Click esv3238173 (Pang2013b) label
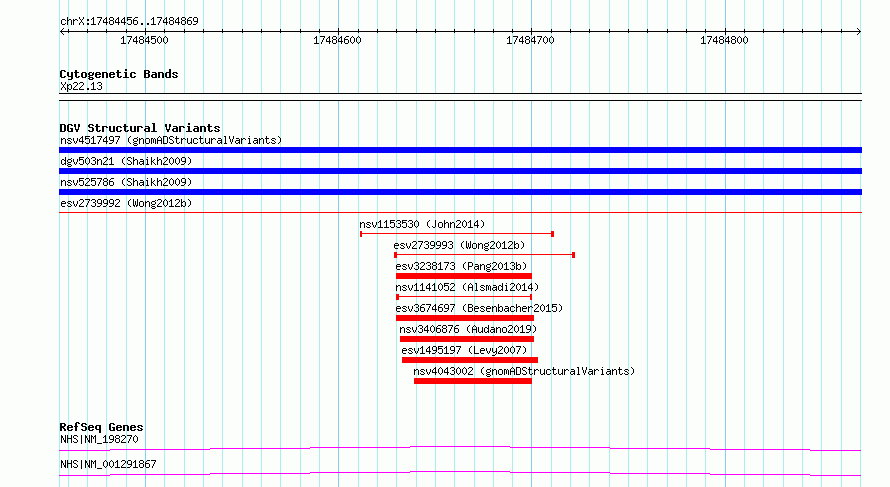Screen dimensions: 890x487 click(x=461, y=266)
